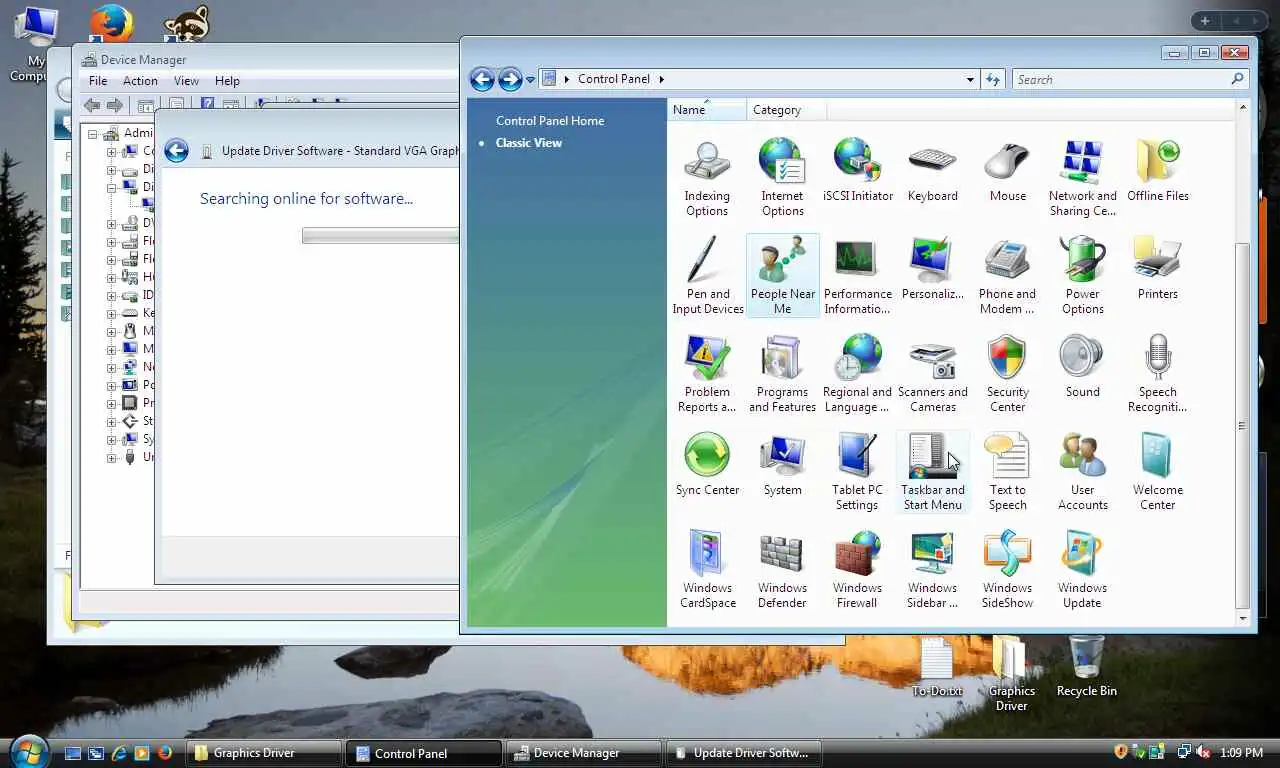The image size is (1280, 768).
Task: Switch to Graphics Driver taskbar button
Action: 263,753
